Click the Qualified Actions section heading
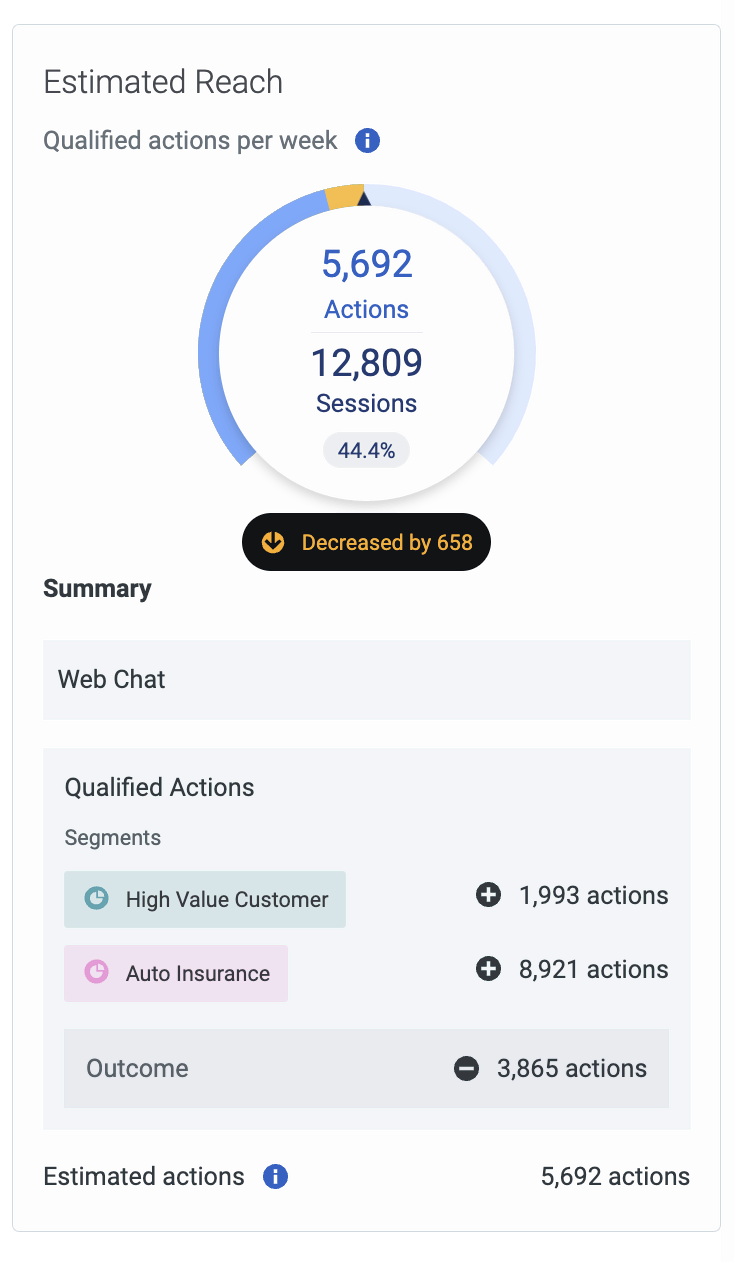This screenshot has height=1262, width=734. pyautogui.click(x=159, y=787)
